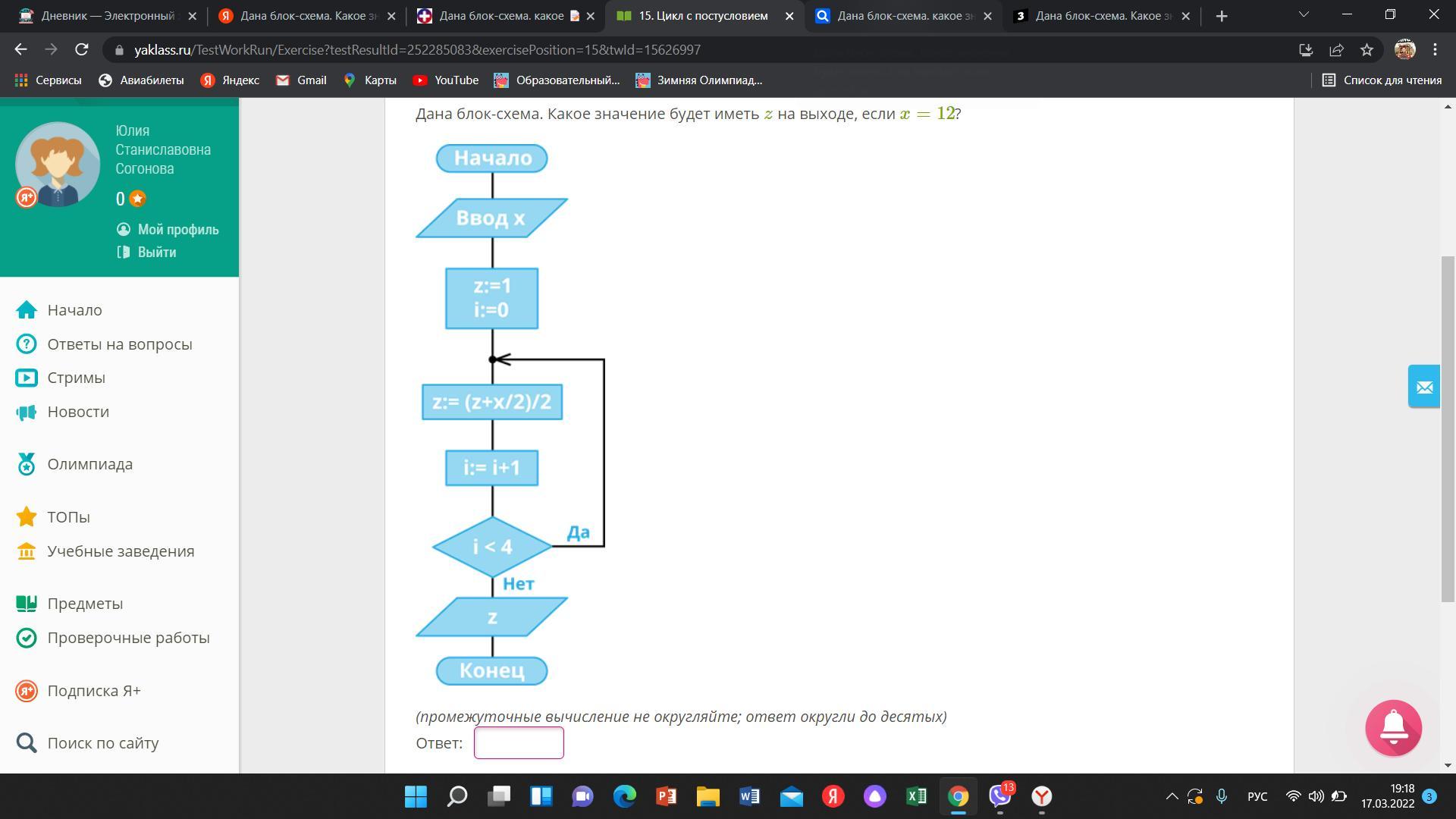Reload the page in browser toolbar

tap(82, 50)
